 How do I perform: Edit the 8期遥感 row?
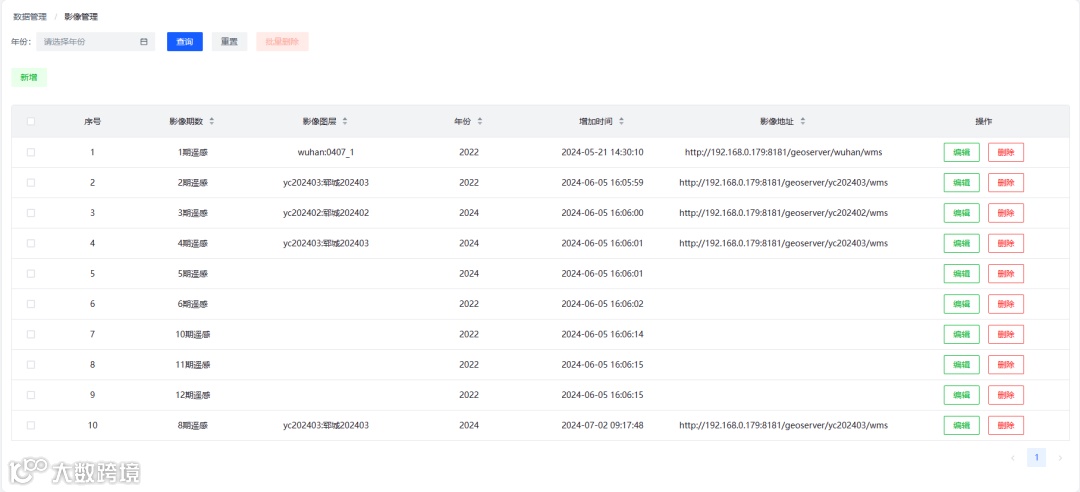(962, 425)
